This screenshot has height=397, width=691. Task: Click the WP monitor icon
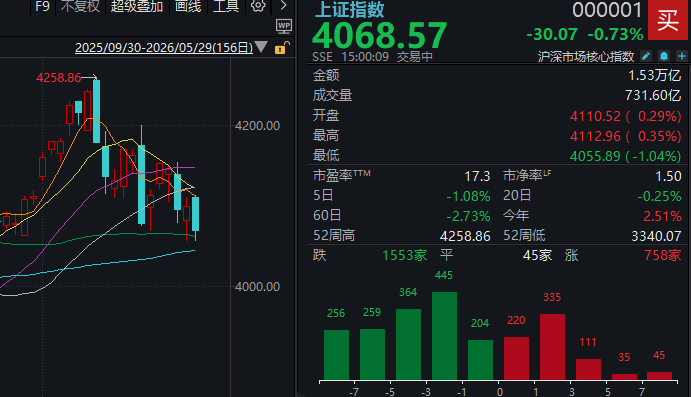coord(284,27)
